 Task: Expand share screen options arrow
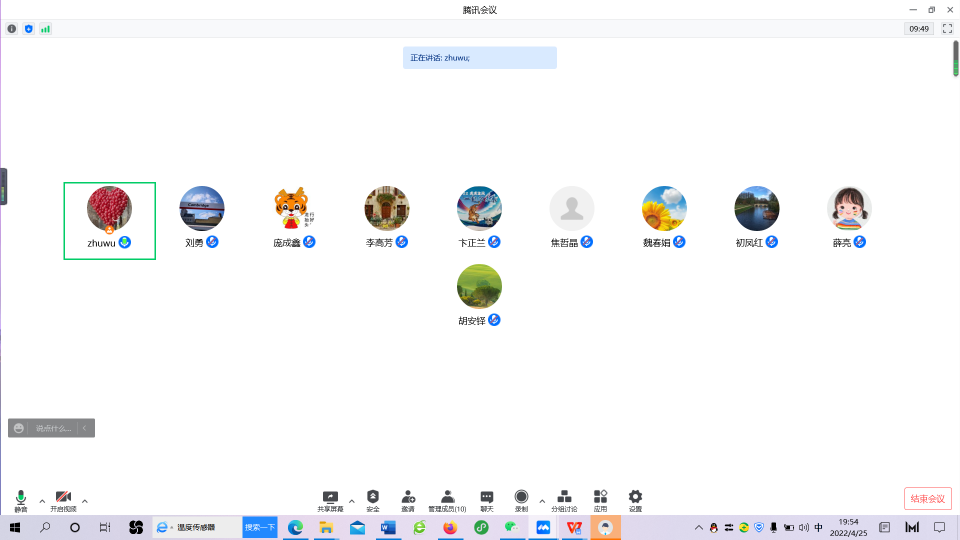point(351,501)
